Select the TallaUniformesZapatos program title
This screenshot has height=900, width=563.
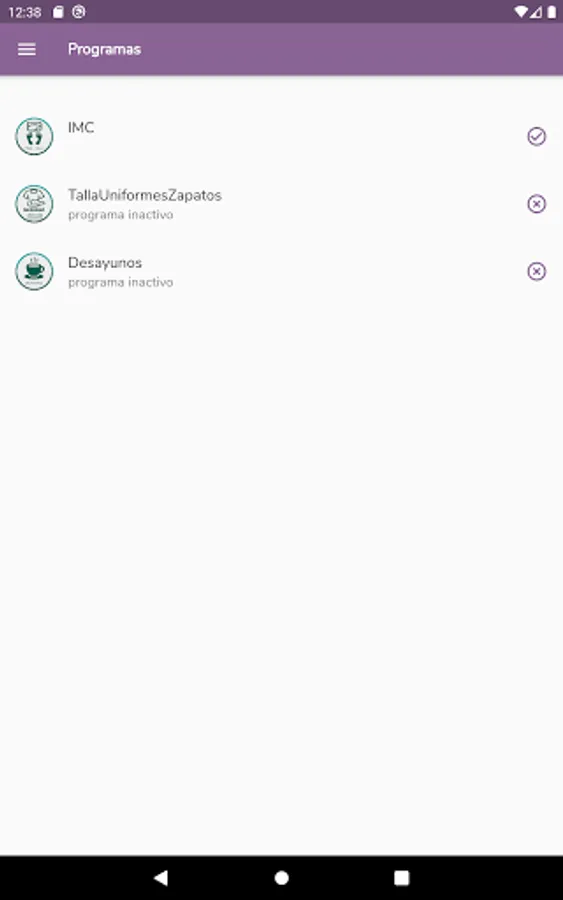point(145,195)
